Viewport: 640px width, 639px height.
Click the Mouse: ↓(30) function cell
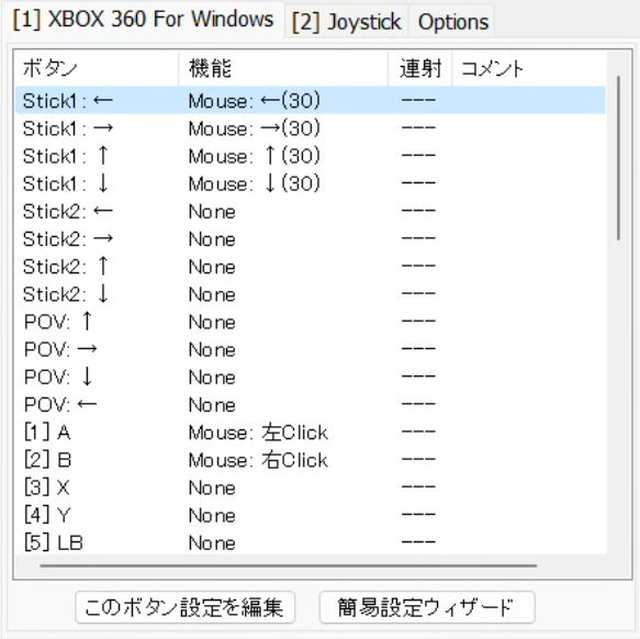click(254, 184)
